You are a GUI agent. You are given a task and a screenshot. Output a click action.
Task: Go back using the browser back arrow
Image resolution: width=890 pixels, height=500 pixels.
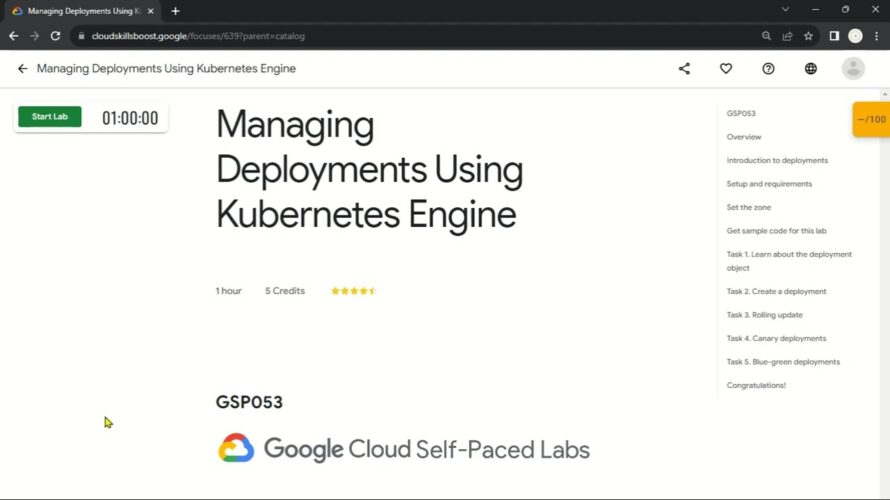click(x=14, y=36)
